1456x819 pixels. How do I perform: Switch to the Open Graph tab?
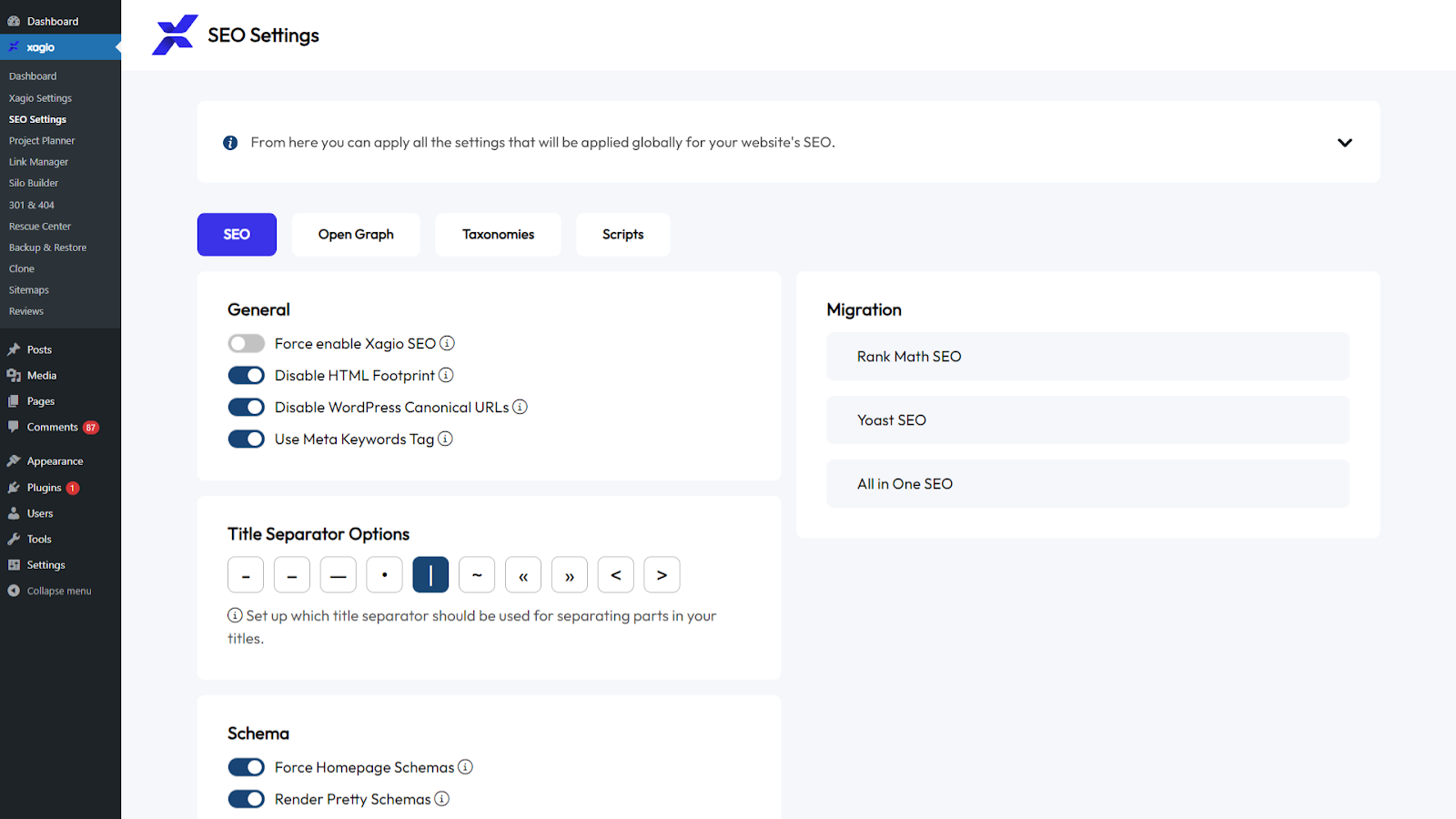click(356, 234)
